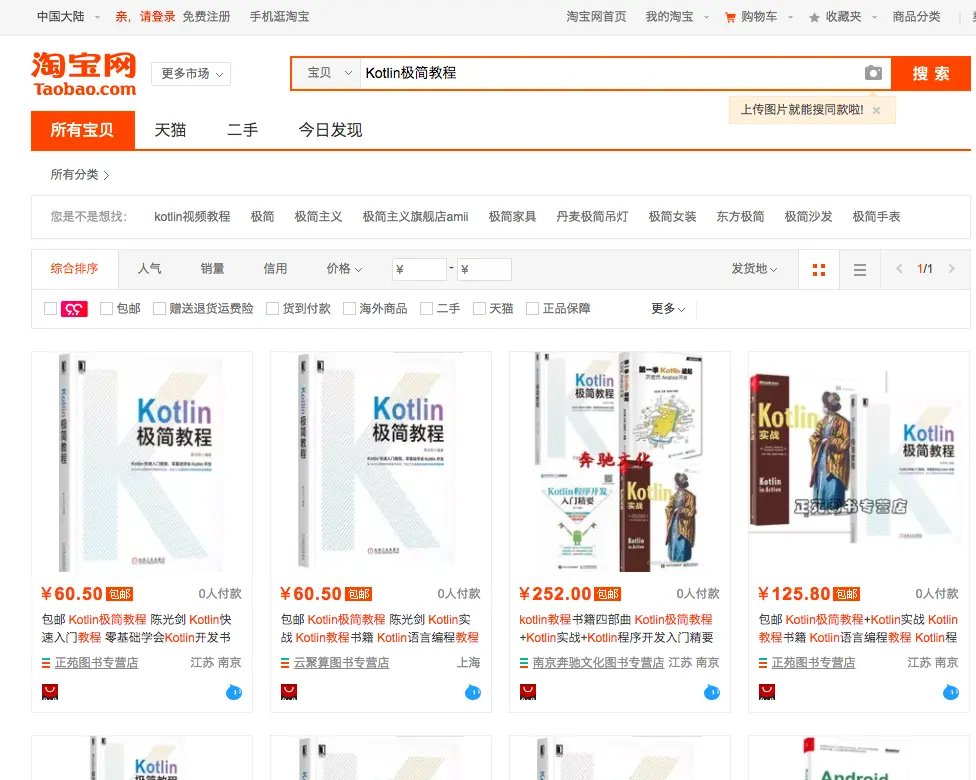Check the 海外商品 checkbox
Viewport: 976px width, 780px height.
(349, 308)
